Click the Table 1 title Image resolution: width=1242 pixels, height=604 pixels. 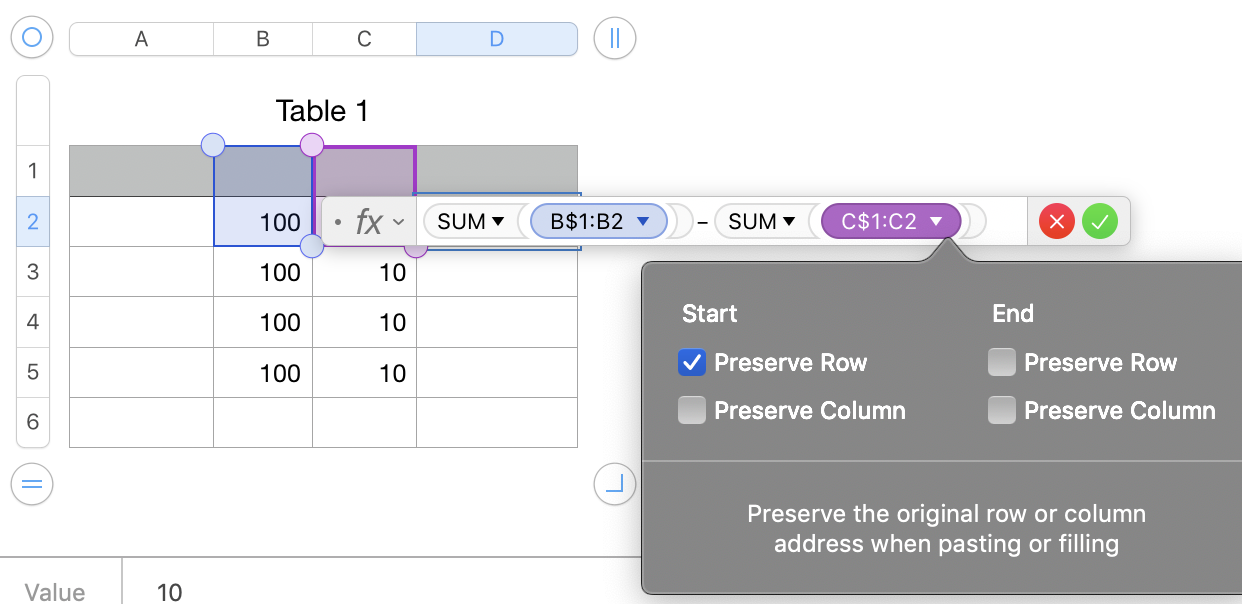322,111
